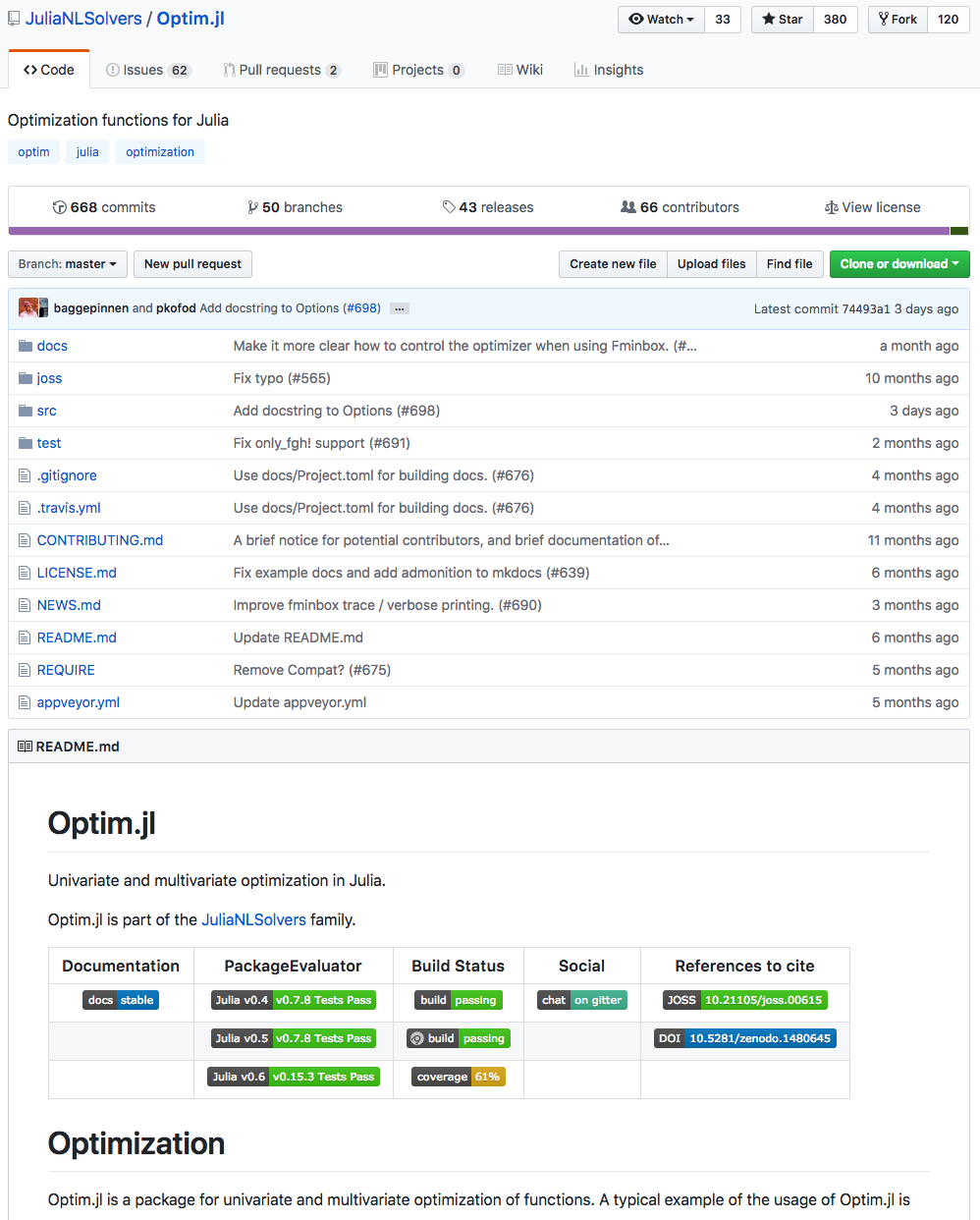Click the baggepinnen avatar thumbnail
This screenshot has width=980, height=1220.
click(28, 307)
